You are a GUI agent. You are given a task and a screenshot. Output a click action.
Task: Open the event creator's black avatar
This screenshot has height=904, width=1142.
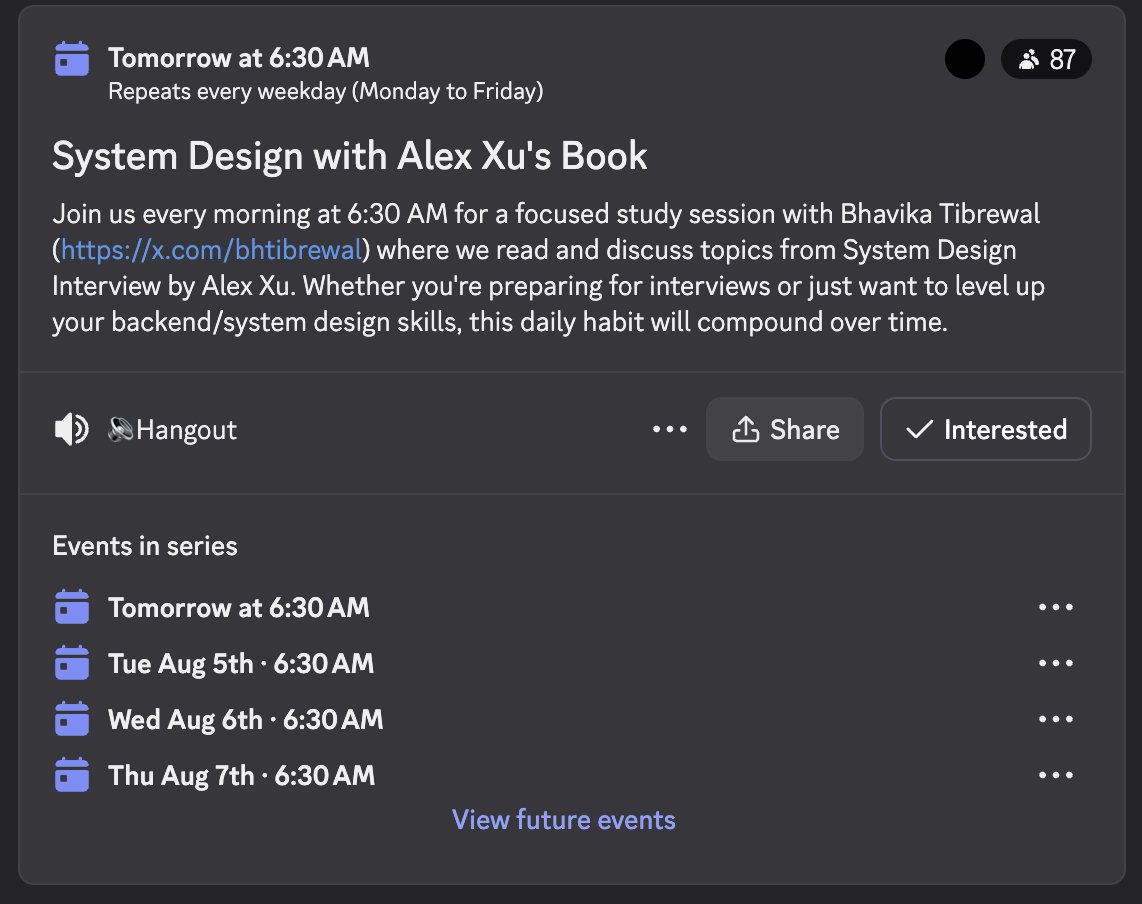point(964,59)
